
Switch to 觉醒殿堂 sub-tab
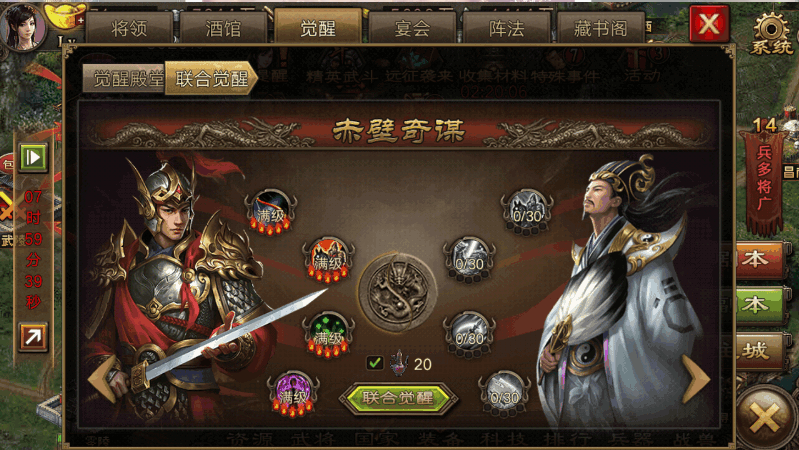coord(125,79)
